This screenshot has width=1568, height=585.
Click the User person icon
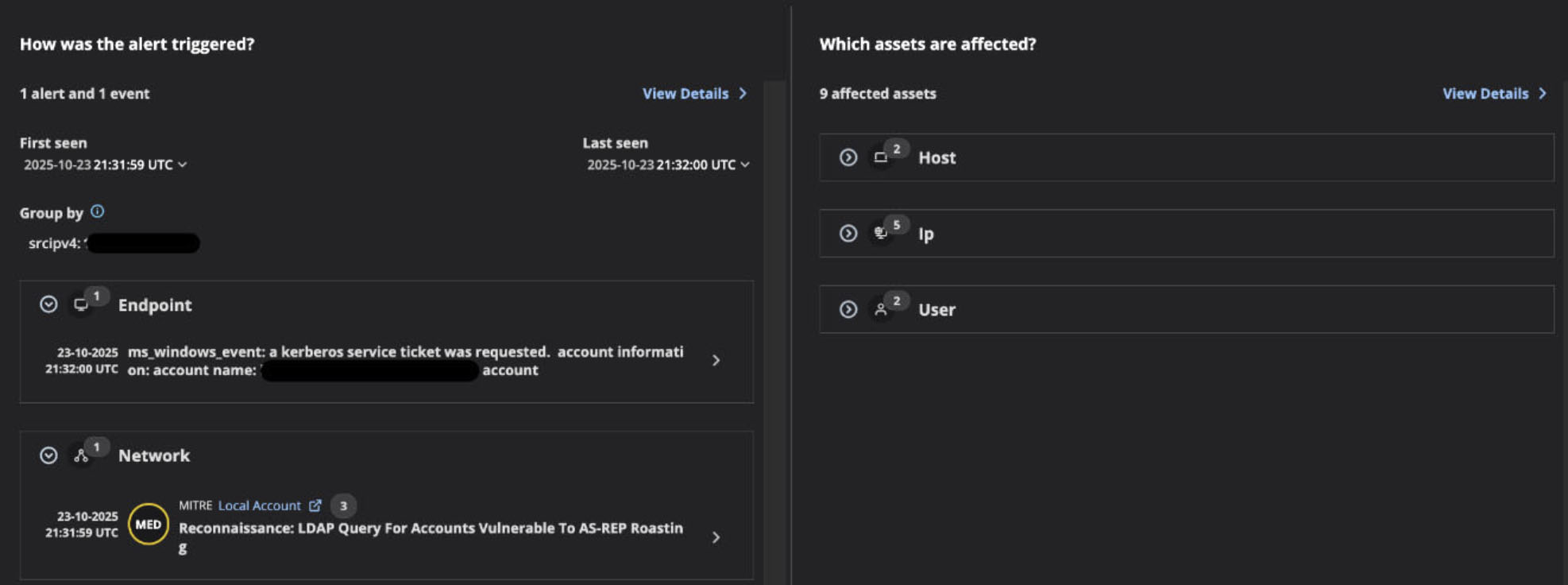[881, 310]
